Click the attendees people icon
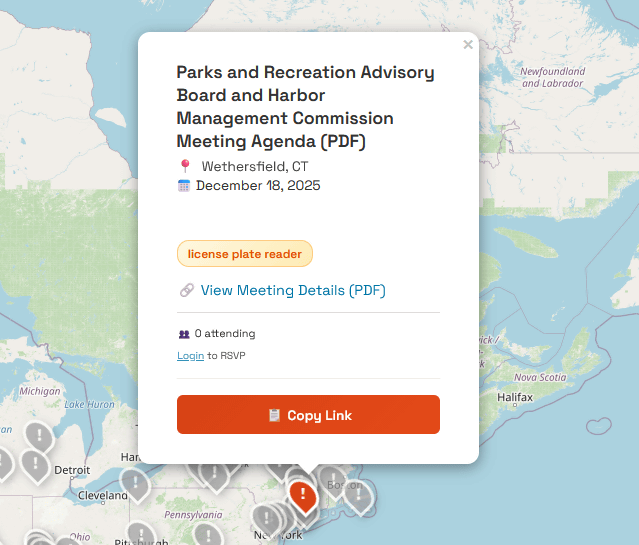 pos(184,334)
